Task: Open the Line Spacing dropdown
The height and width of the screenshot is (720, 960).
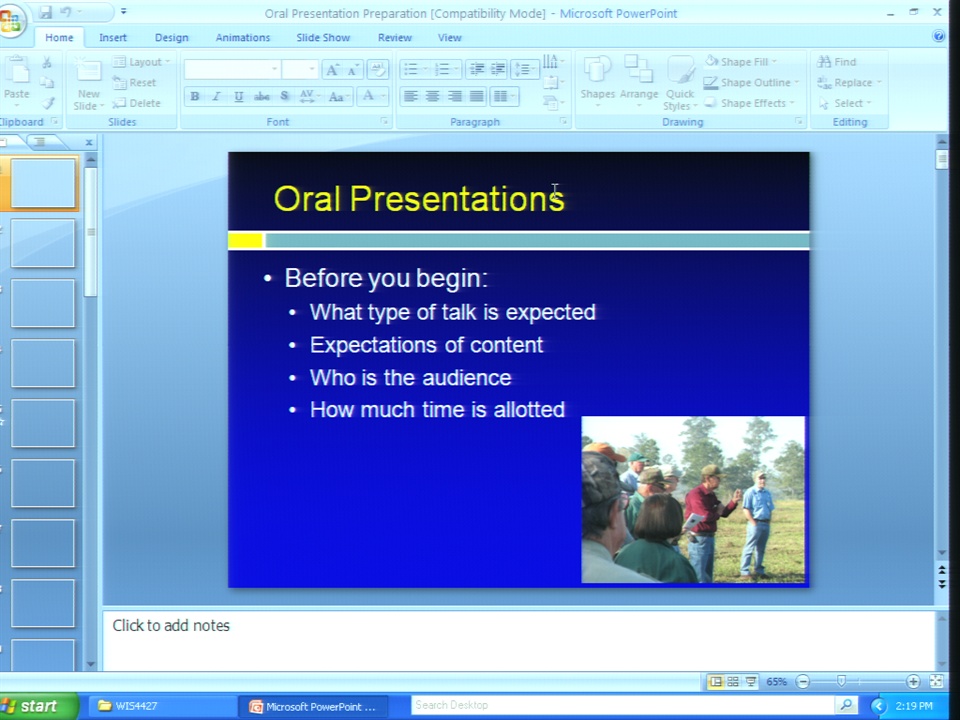Action: 524,69
